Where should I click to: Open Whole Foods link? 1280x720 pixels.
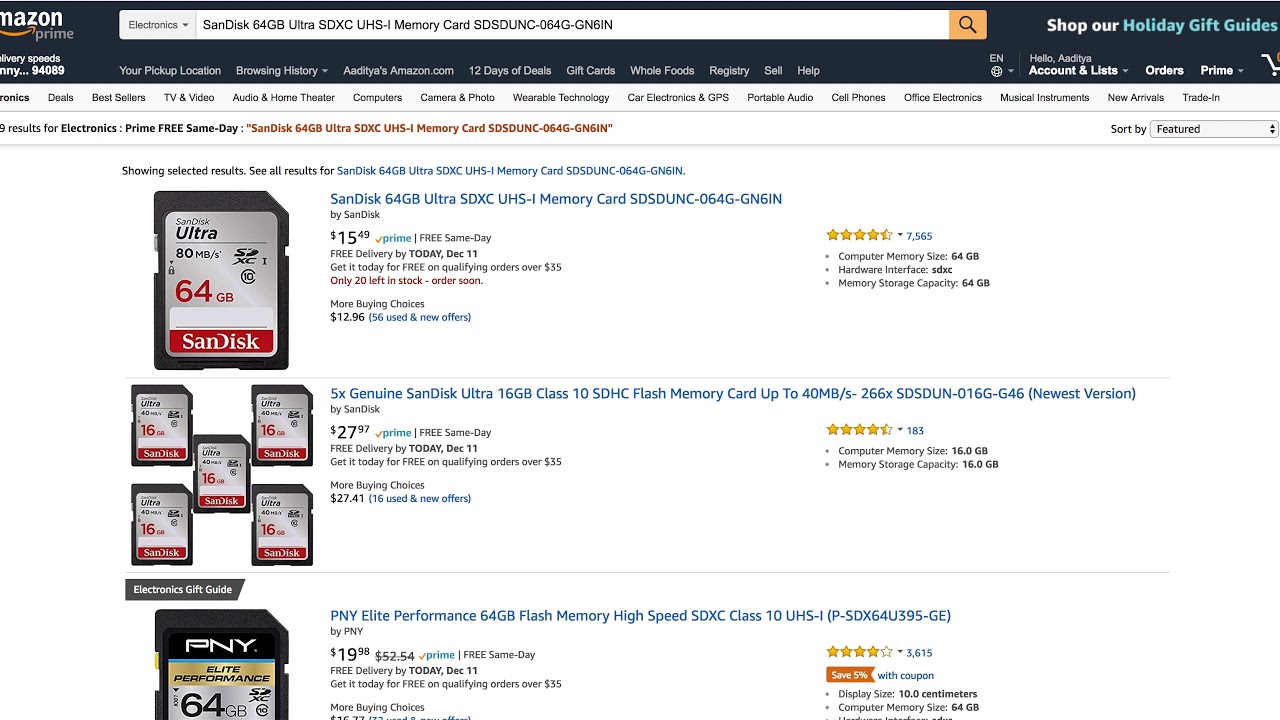662,71
